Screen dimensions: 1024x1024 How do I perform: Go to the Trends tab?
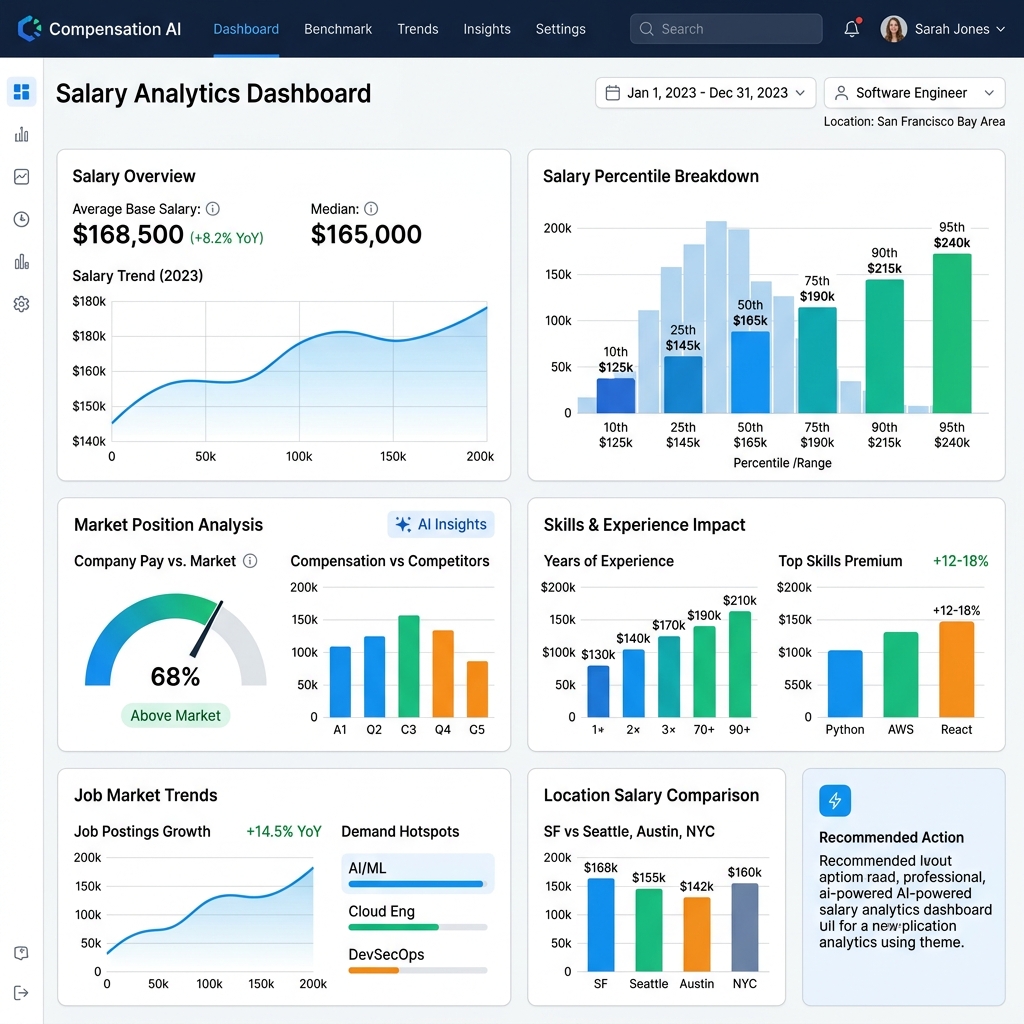tap(418, 29)
